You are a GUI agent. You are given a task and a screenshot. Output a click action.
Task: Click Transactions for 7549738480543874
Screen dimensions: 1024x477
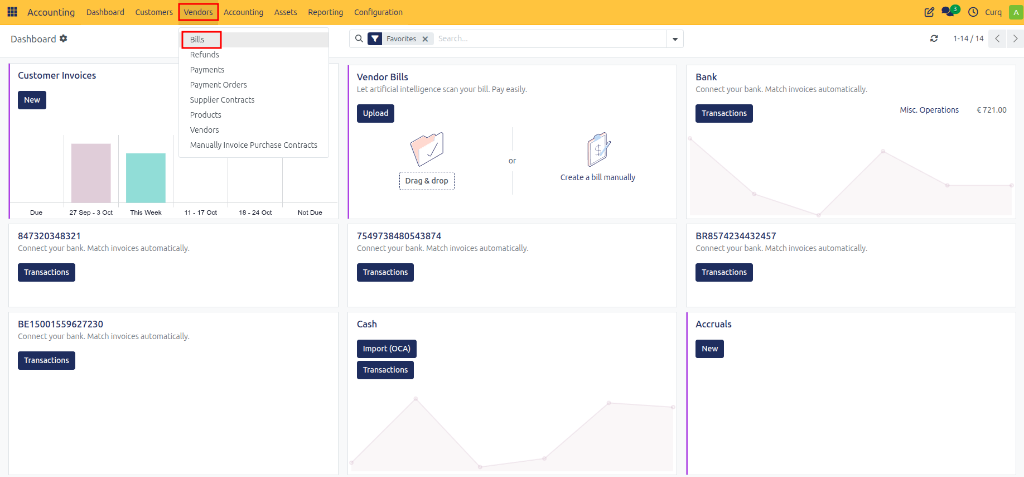coord(385,272)
